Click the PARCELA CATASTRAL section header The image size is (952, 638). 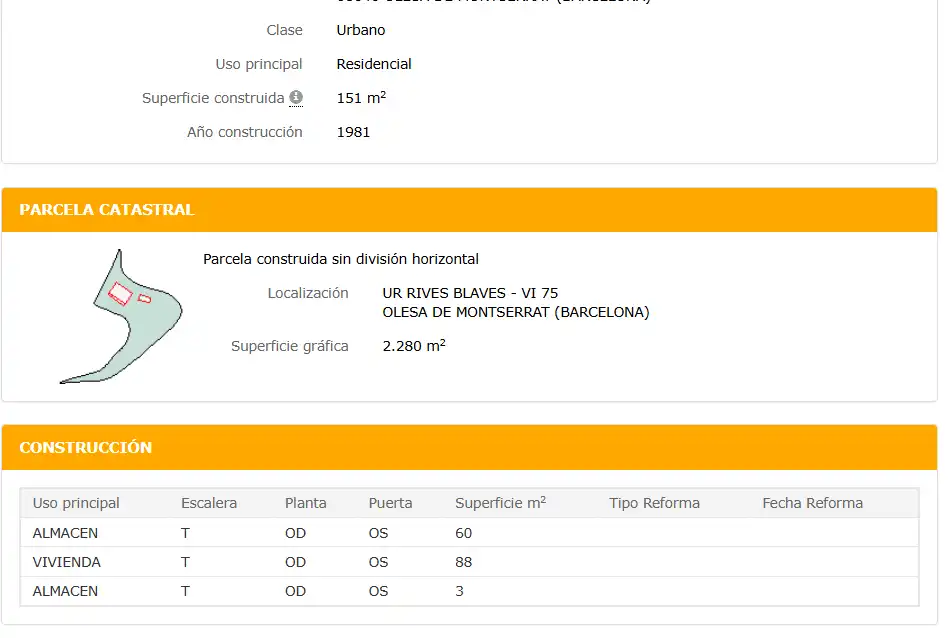(469, 210)
